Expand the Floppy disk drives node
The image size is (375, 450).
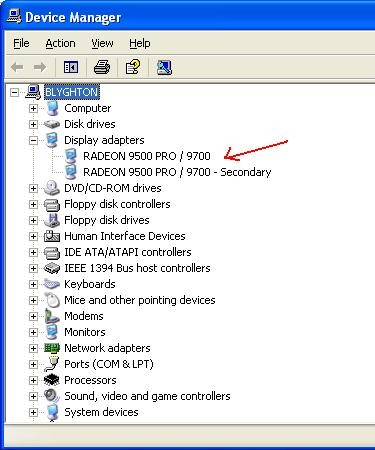point(33,220)
